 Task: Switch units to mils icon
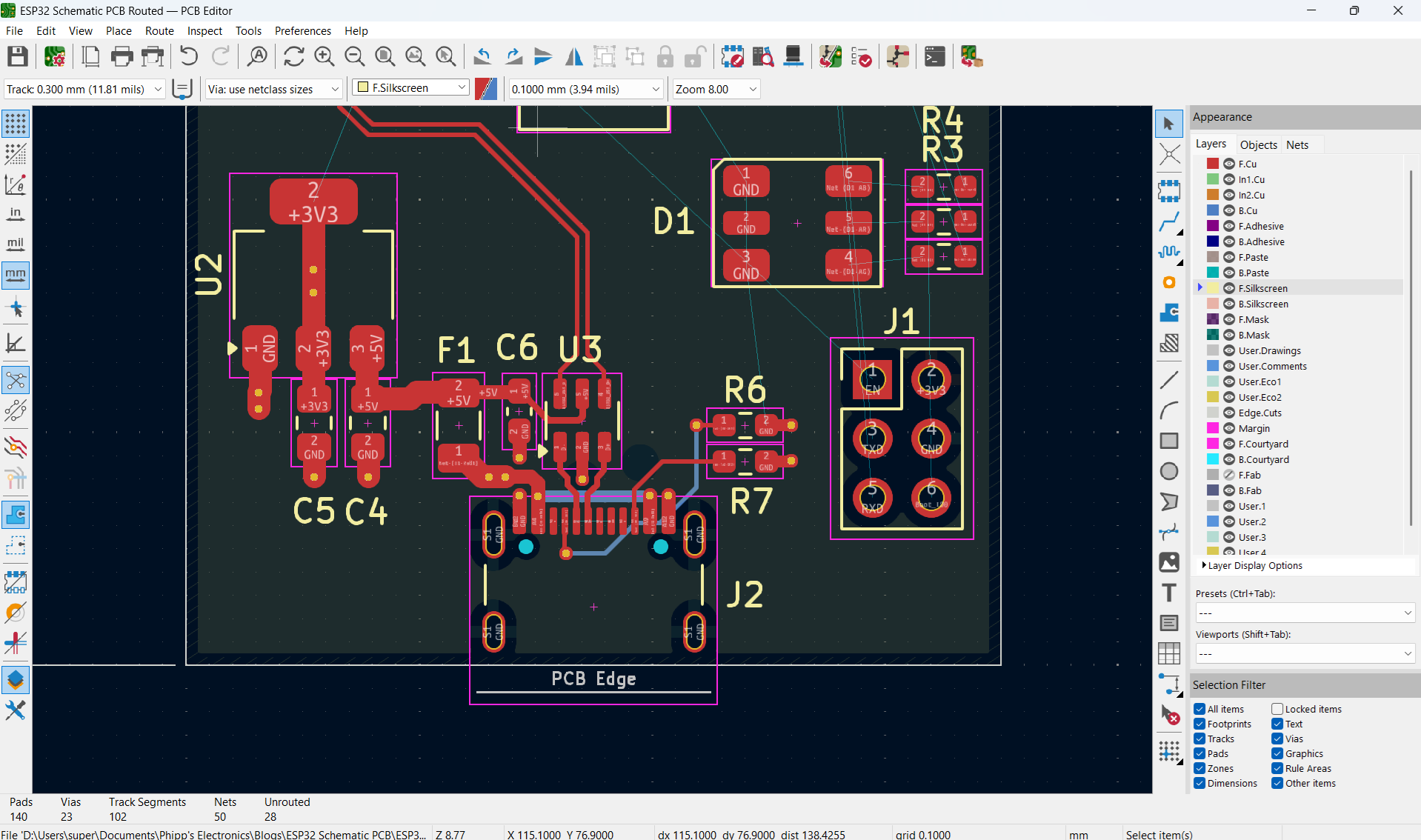16,244
